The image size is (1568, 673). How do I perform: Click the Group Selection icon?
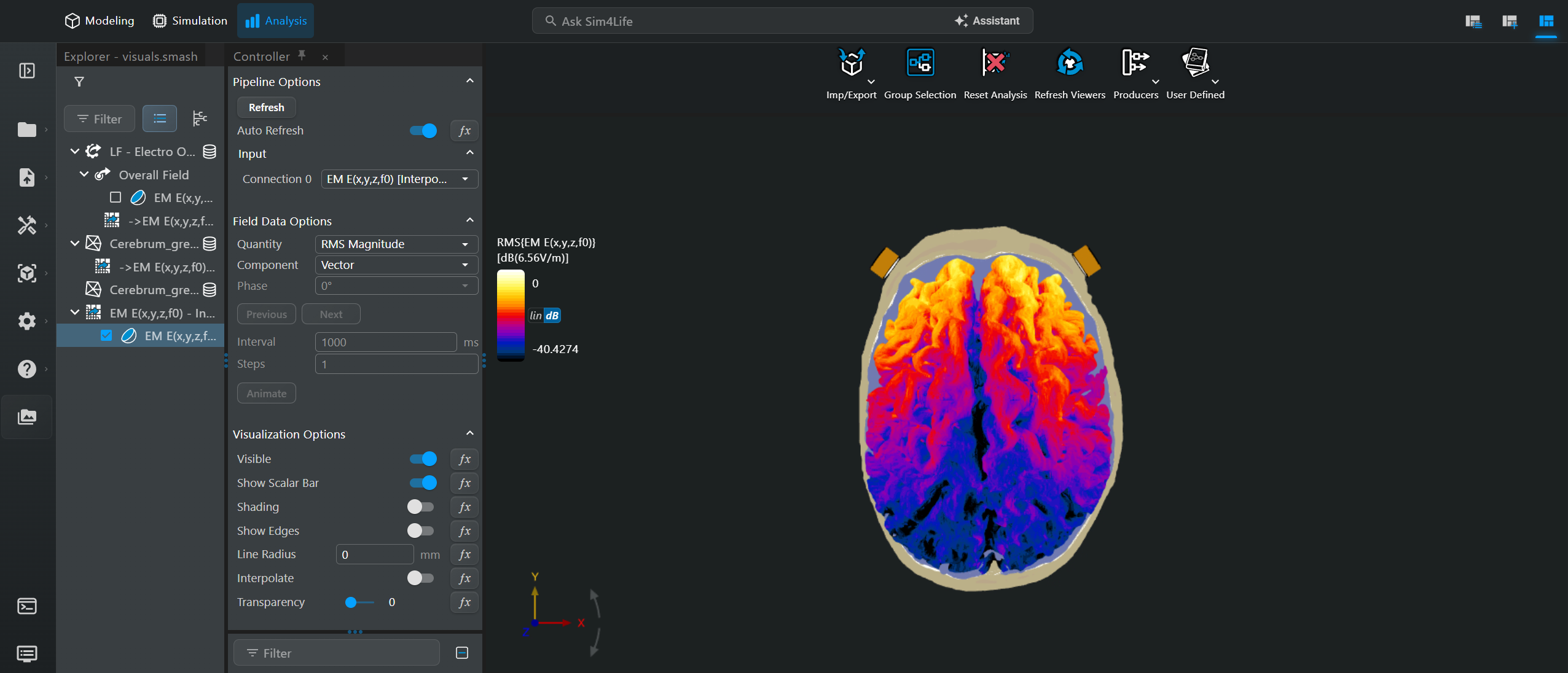click(x=920, y=63)
